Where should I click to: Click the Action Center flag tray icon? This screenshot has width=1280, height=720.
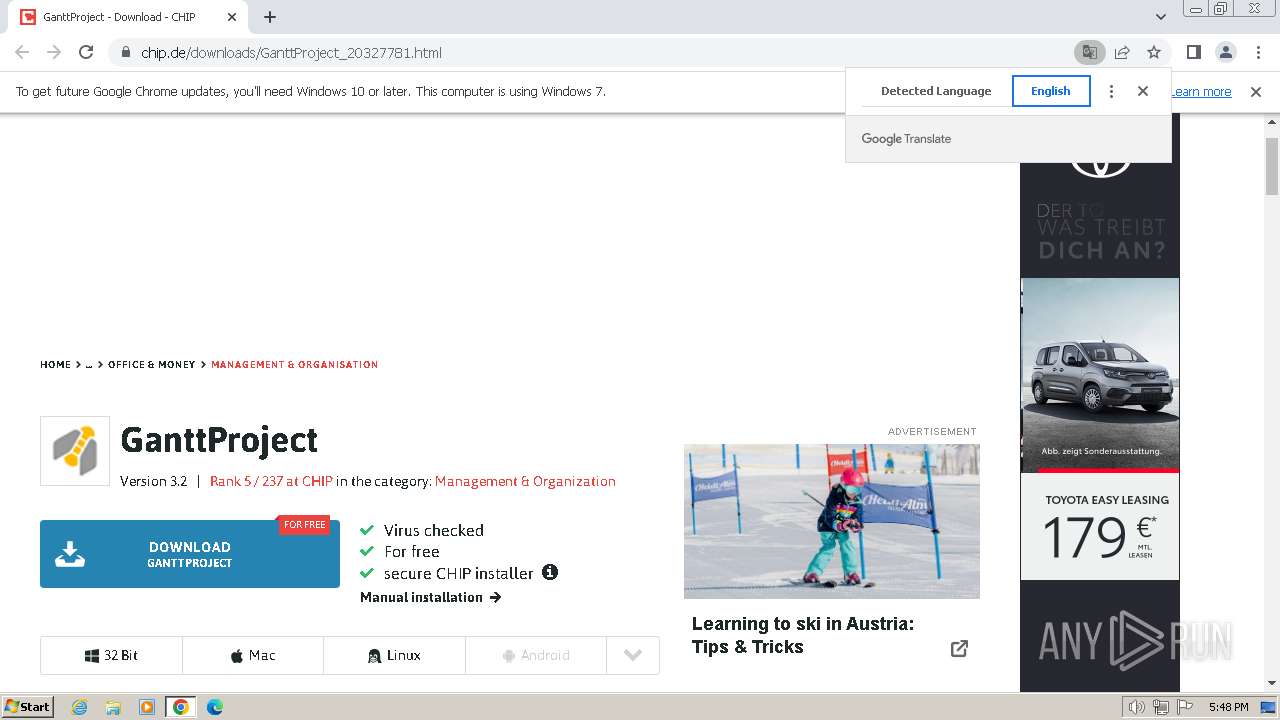1185,707
